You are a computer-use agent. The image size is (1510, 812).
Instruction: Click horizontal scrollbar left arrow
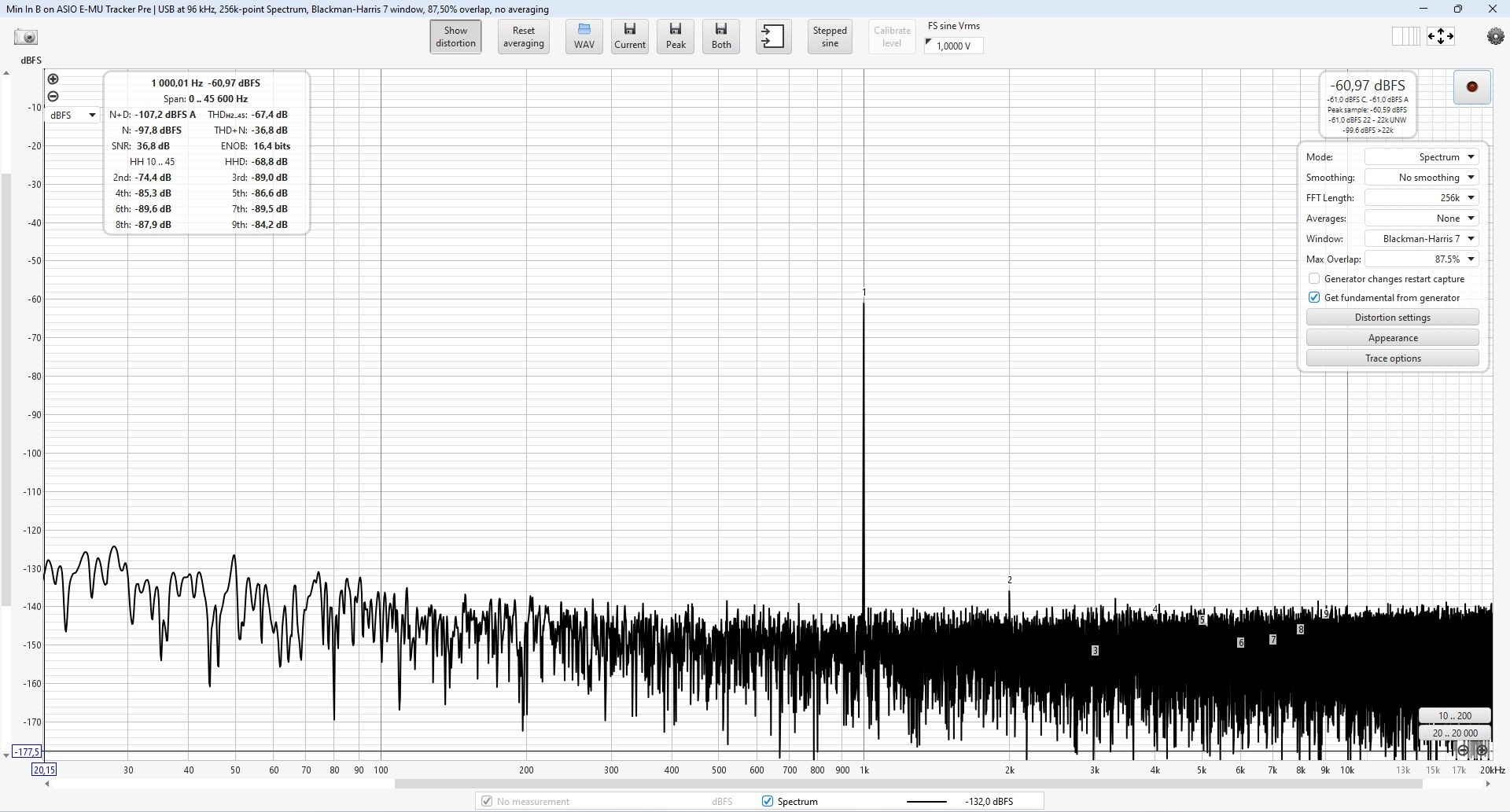pos(47,784)
